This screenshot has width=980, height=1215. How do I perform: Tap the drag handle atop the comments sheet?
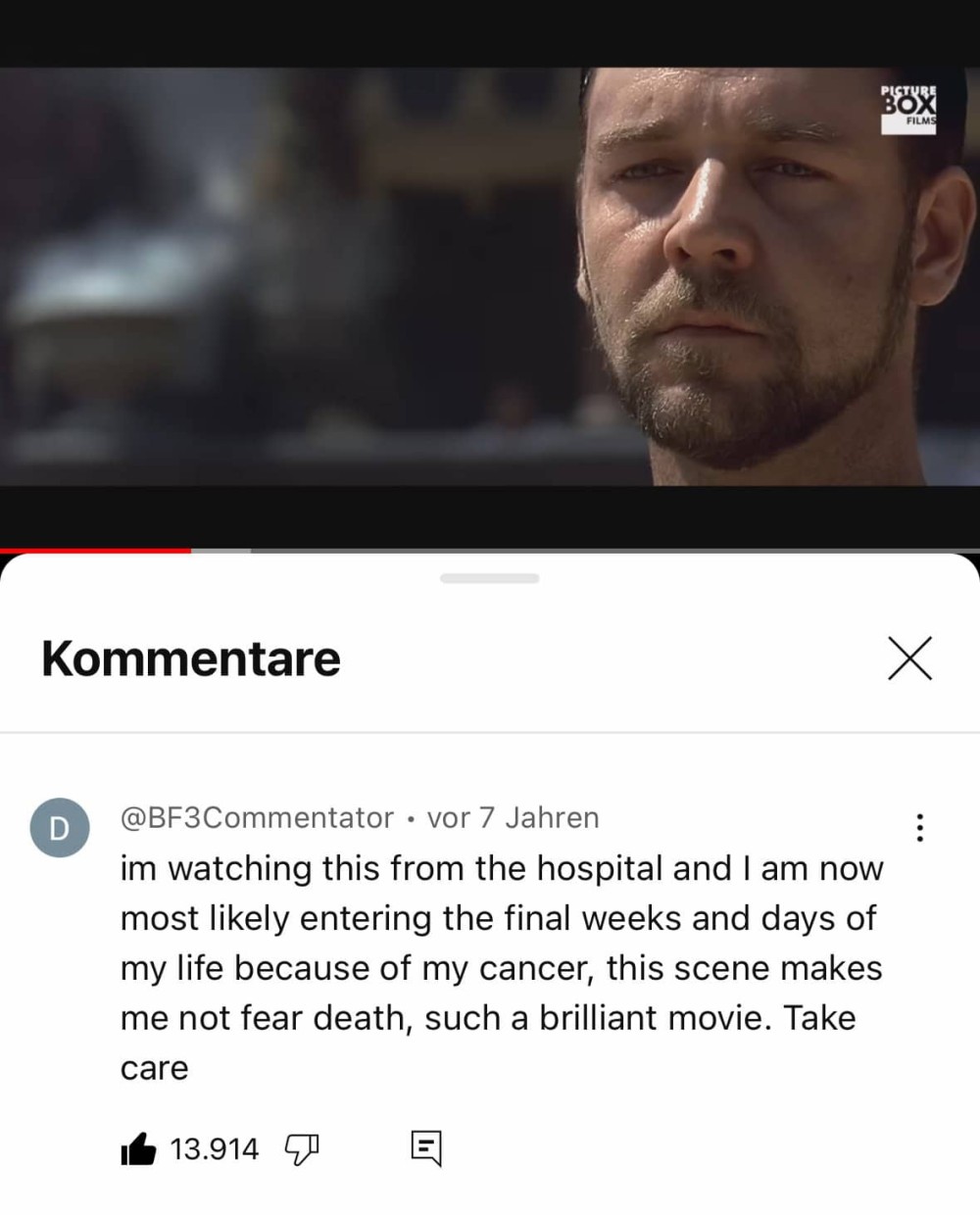click(x=490, y=578)
